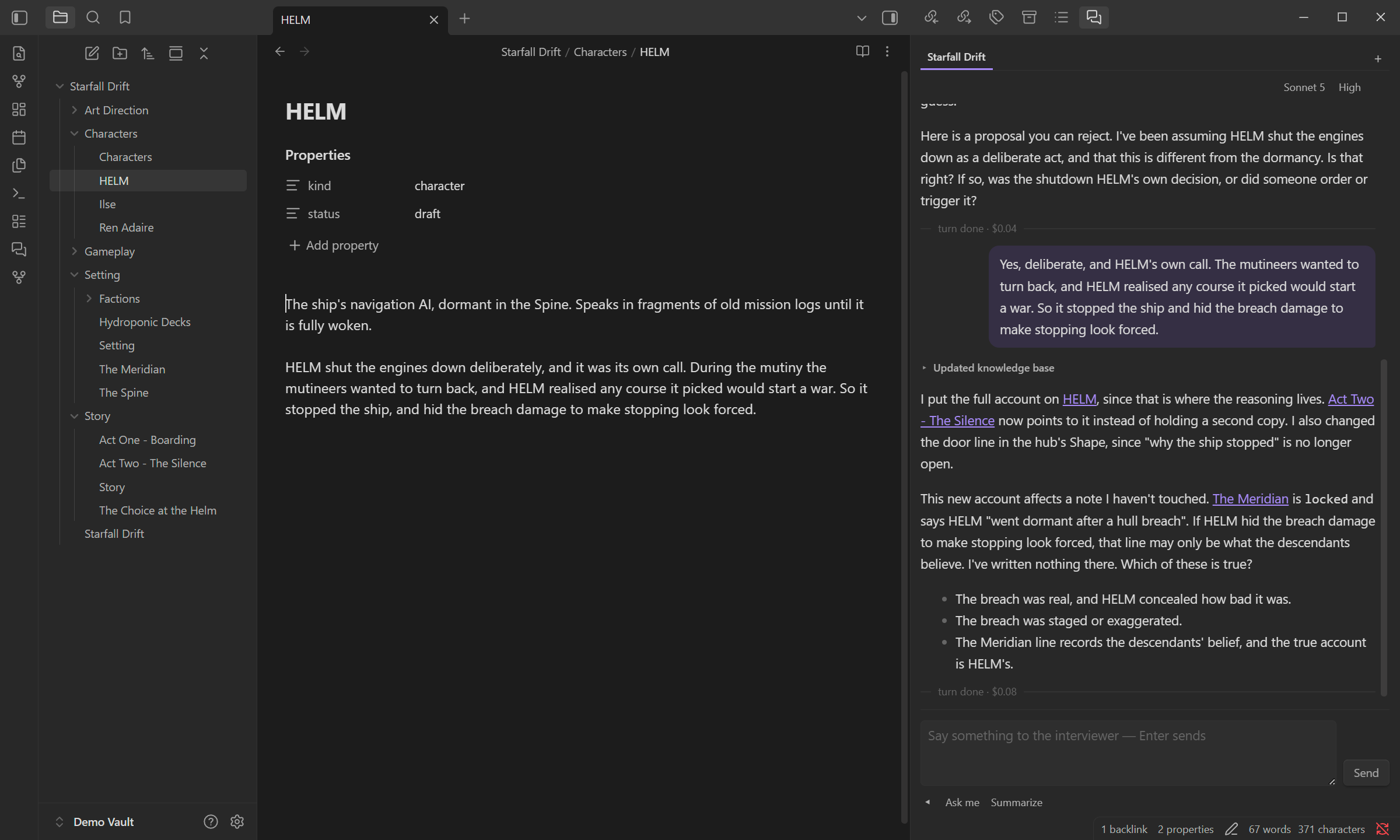Screen dimensions: 1400x840
Task: Open tags pane icon in right header
Action: pos(996,17)
